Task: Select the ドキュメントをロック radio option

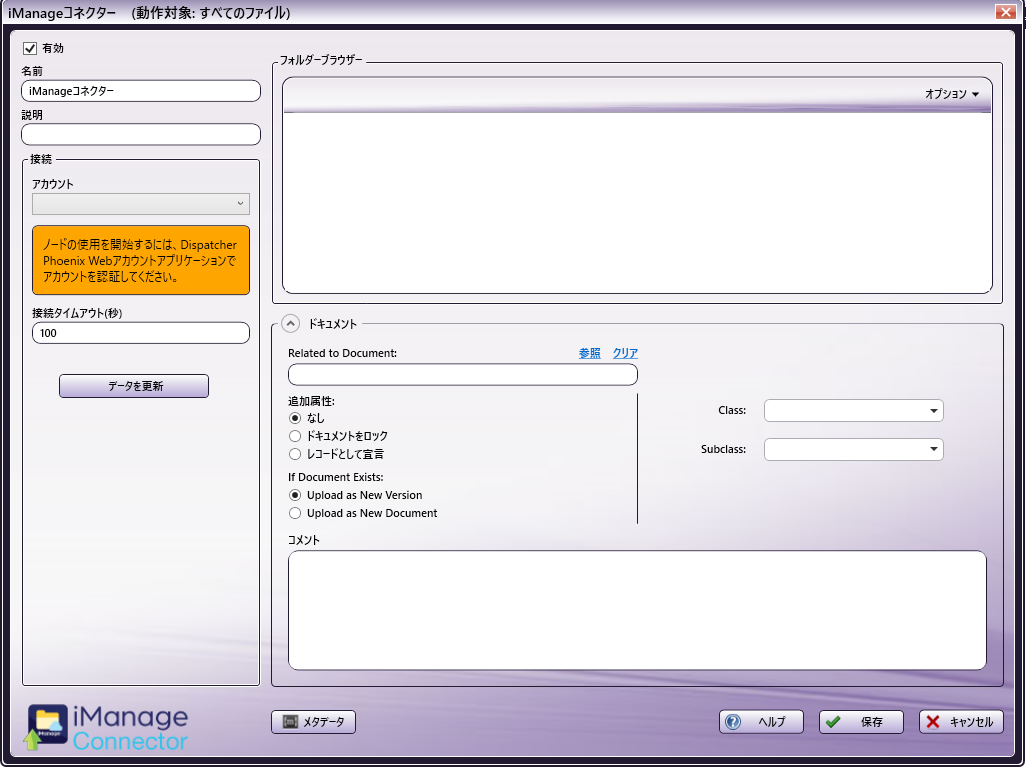Action: (295, 436)
